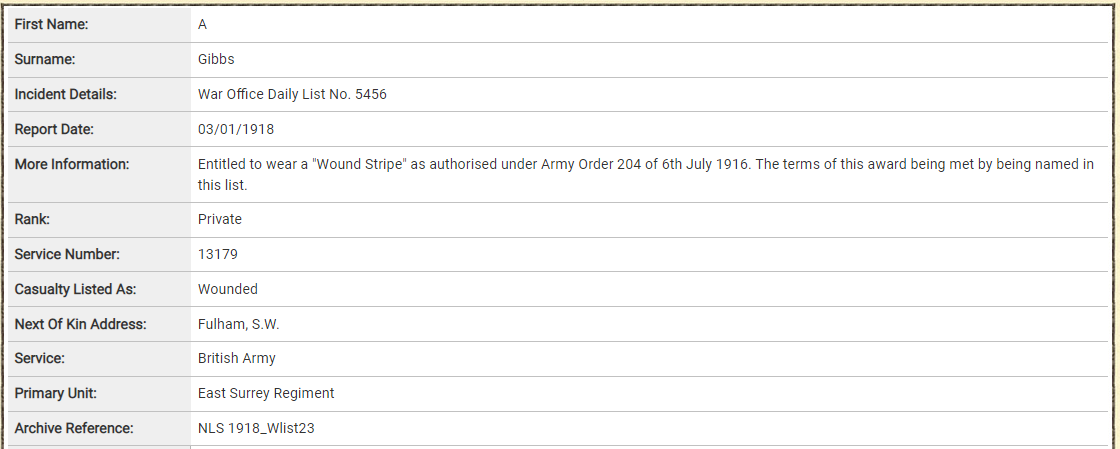Click the rank value Private
Image resolution: width=1120 pixels, height=449 pixels.
tap(220, 219)
